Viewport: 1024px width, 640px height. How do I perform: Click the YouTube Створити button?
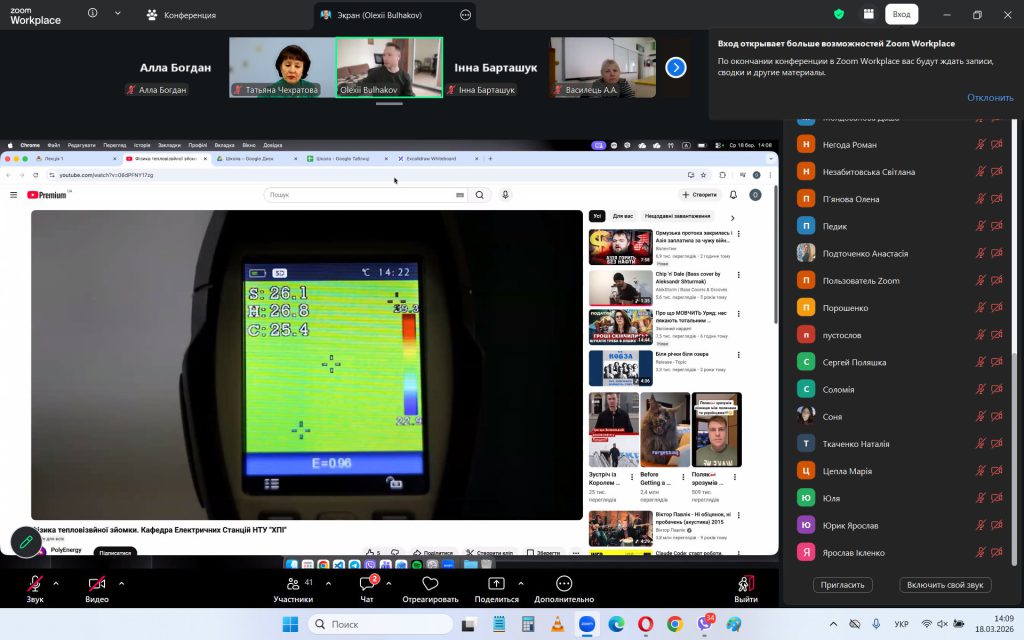(x=699, y=195)
